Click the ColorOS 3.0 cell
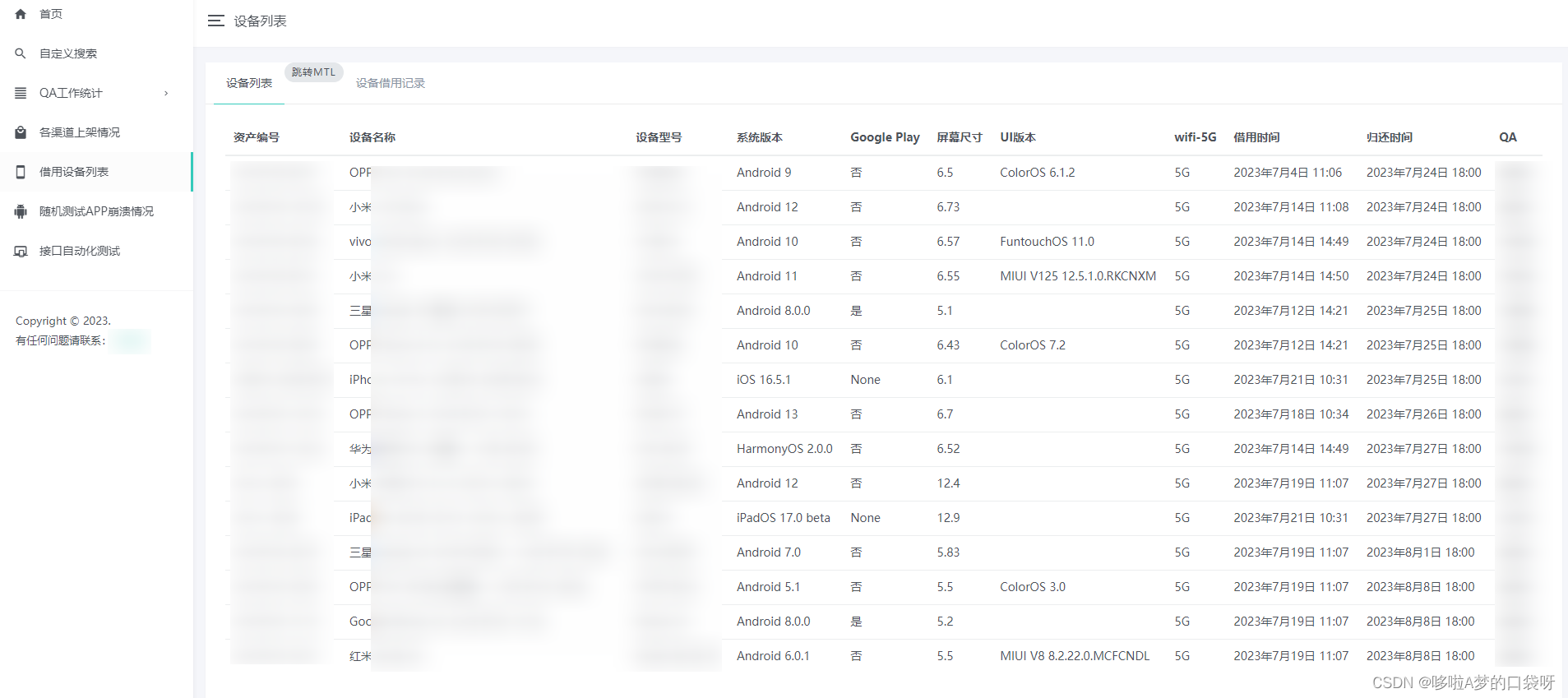 pos(1033,587)
